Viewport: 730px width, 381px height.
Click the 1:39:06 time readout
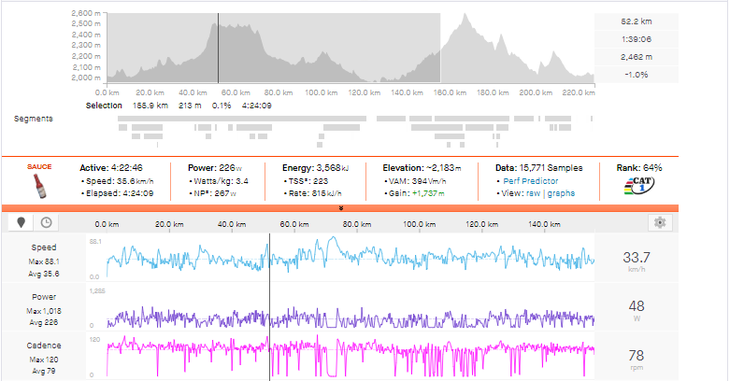coord(636,39)
